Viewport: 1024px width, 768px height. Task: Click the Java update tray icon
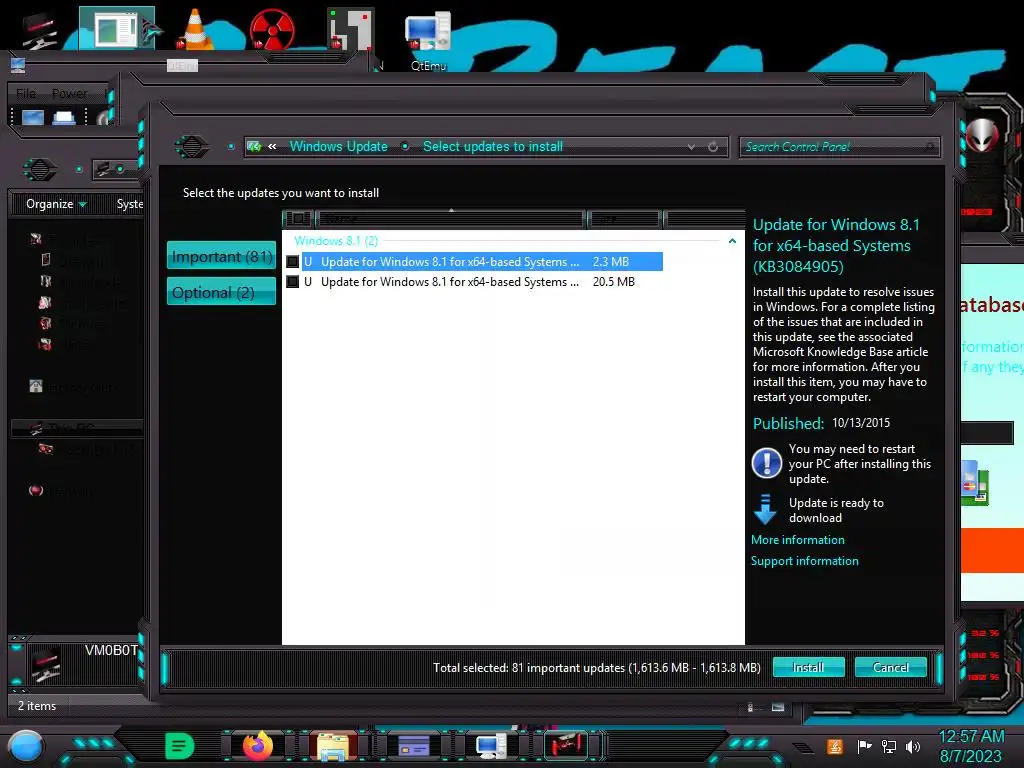pyautogui.click(x=835, y=746)
